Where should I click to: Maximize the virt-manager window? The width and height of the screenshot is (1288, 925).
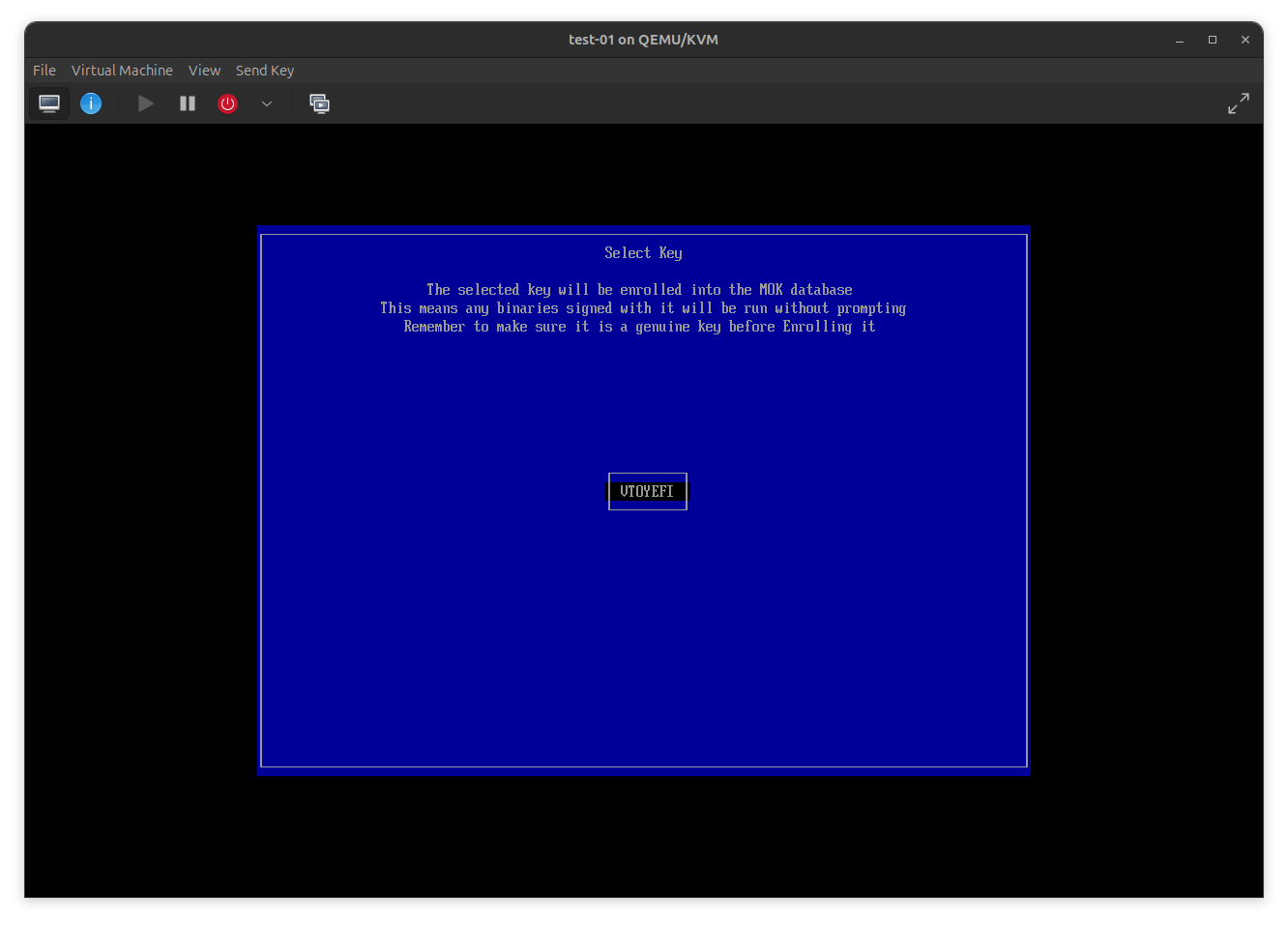(x=1212, y=40)
